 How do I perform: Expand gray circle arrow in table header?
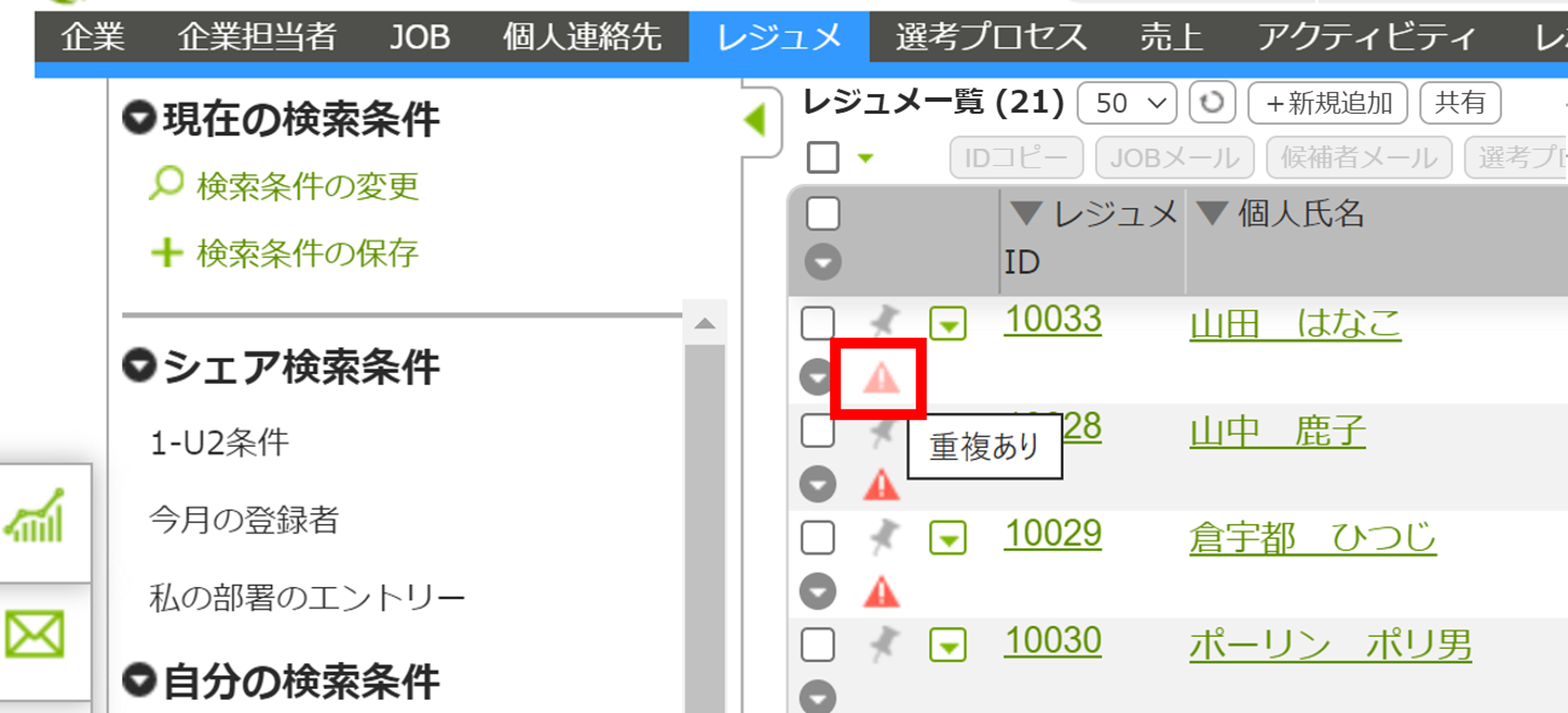823,262
